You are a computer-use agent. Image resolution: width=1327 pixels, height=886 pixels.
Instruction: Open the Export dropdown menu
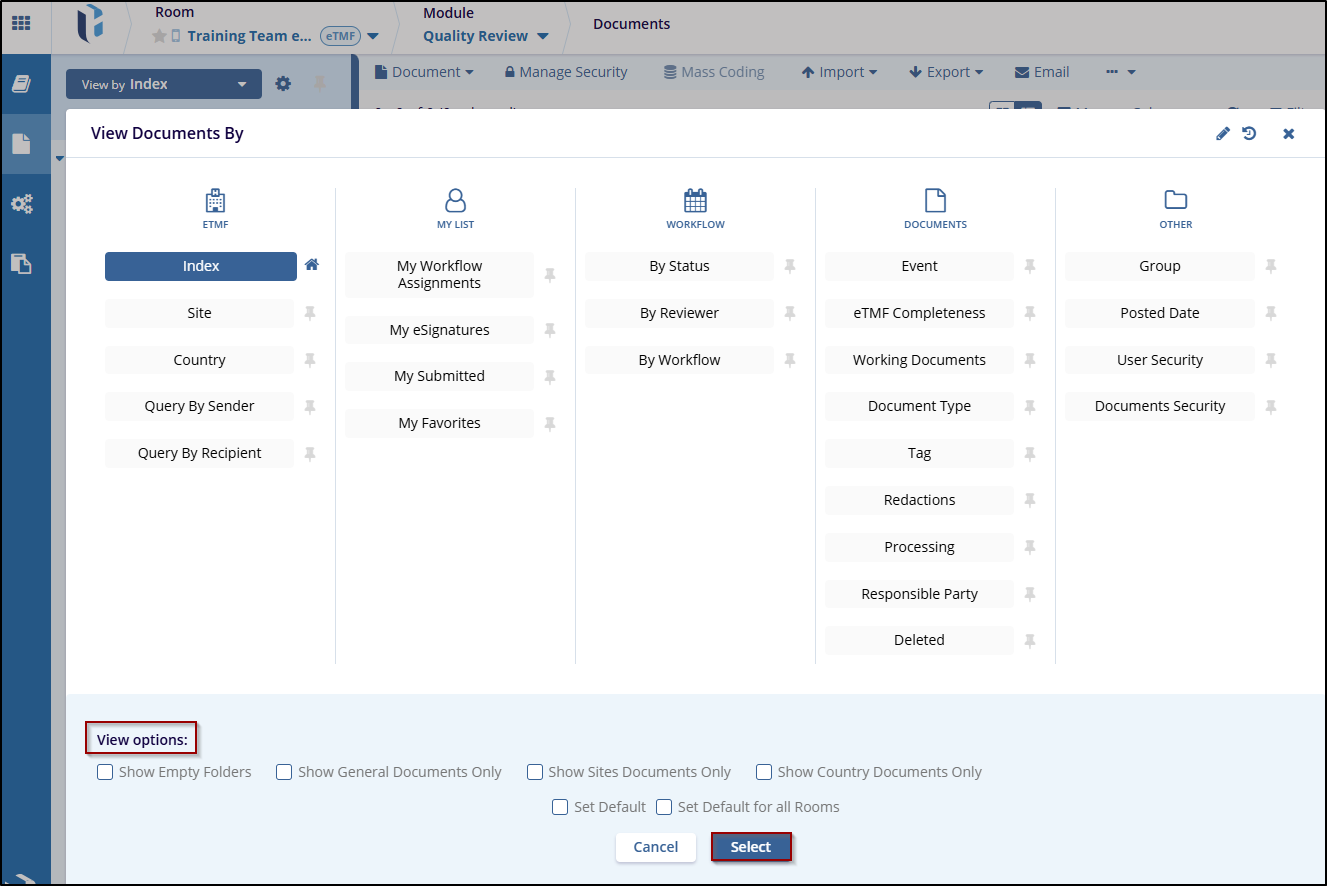tap(945, 72)
